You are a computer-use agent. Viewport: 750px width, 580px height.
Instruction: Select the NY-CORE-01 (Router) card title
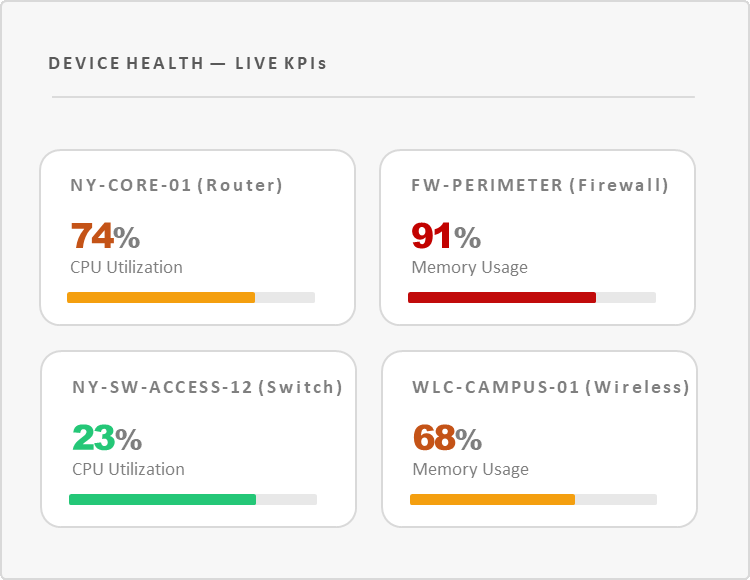point(176,185)
